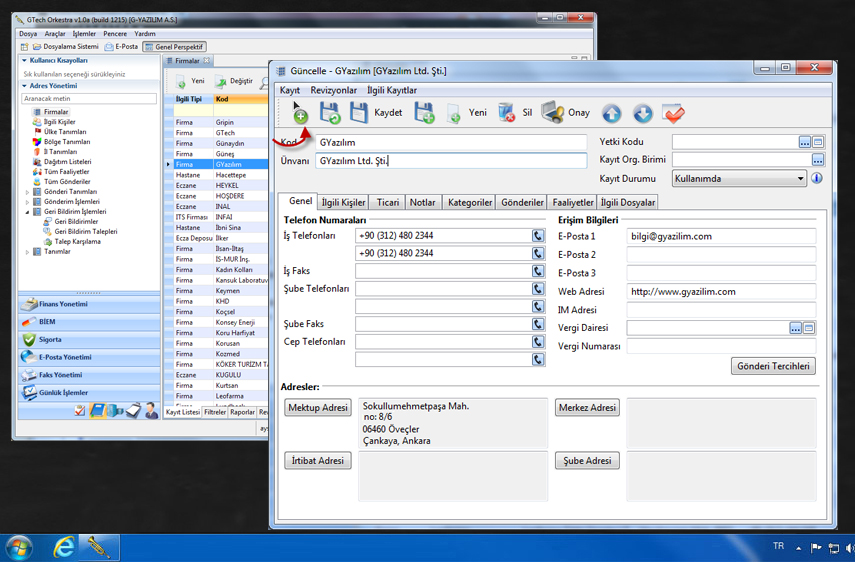Viewport: 855px width, 562px height.
Task: Click phone icon of Şube Faks field
Action: pyautogui.click(x=538, y=324)
